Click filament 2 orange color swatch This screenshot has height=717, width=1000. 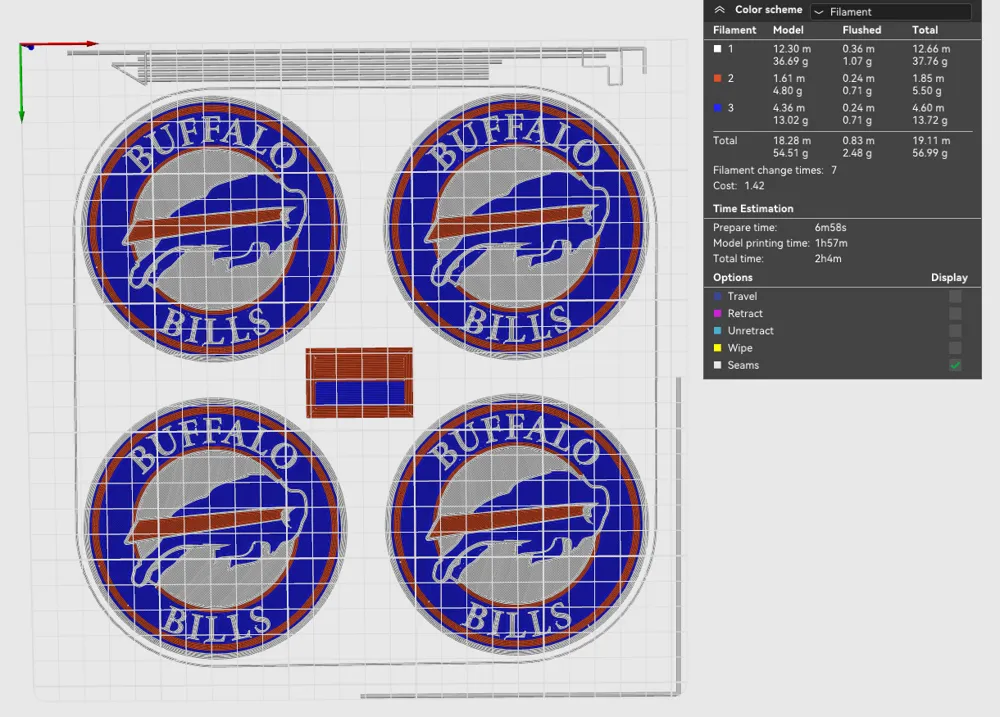(x=716, y=78)
